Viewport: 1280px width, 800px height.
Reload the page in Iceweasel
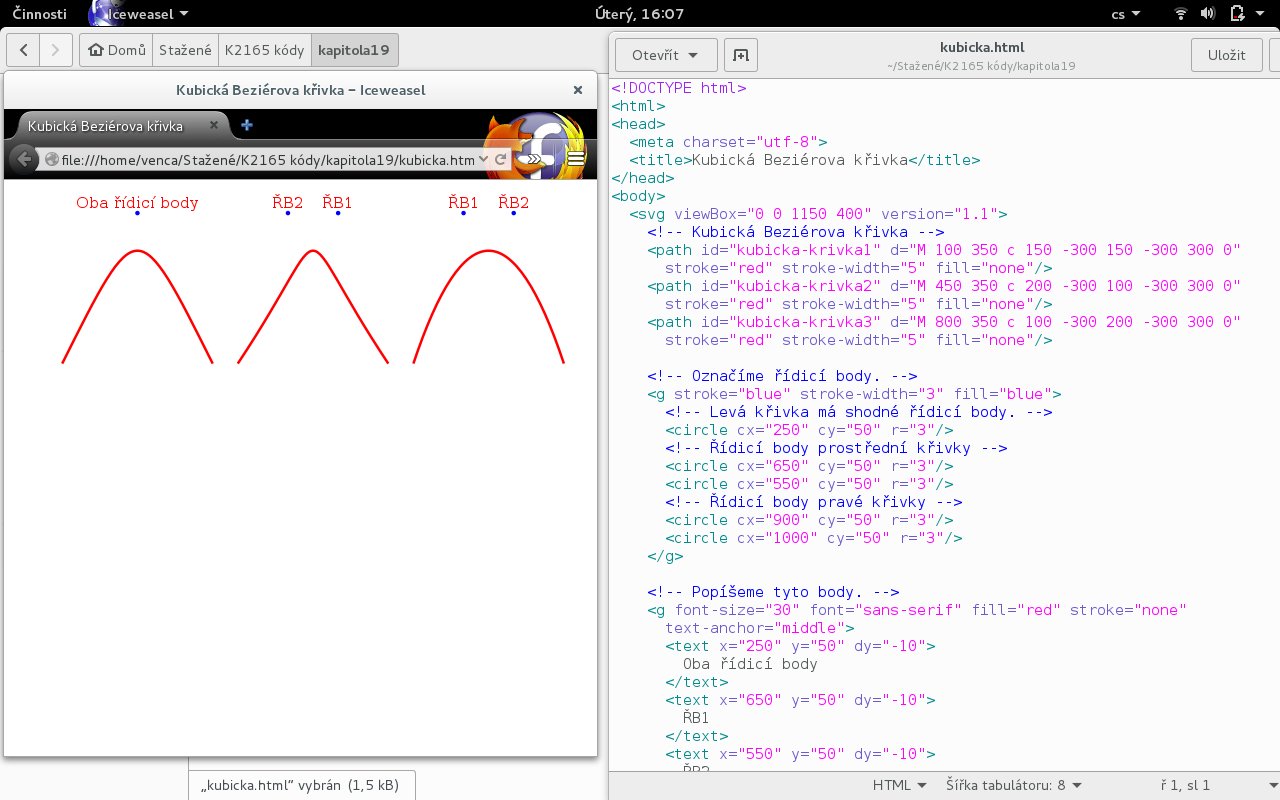pyautogui.click(x=501, y=159)
